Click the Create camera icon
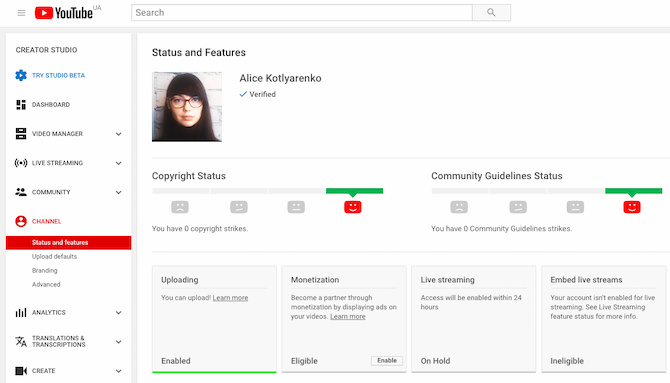Image resolution: width=670 pixels, height=383 pixels. click(x=21, y=371)
